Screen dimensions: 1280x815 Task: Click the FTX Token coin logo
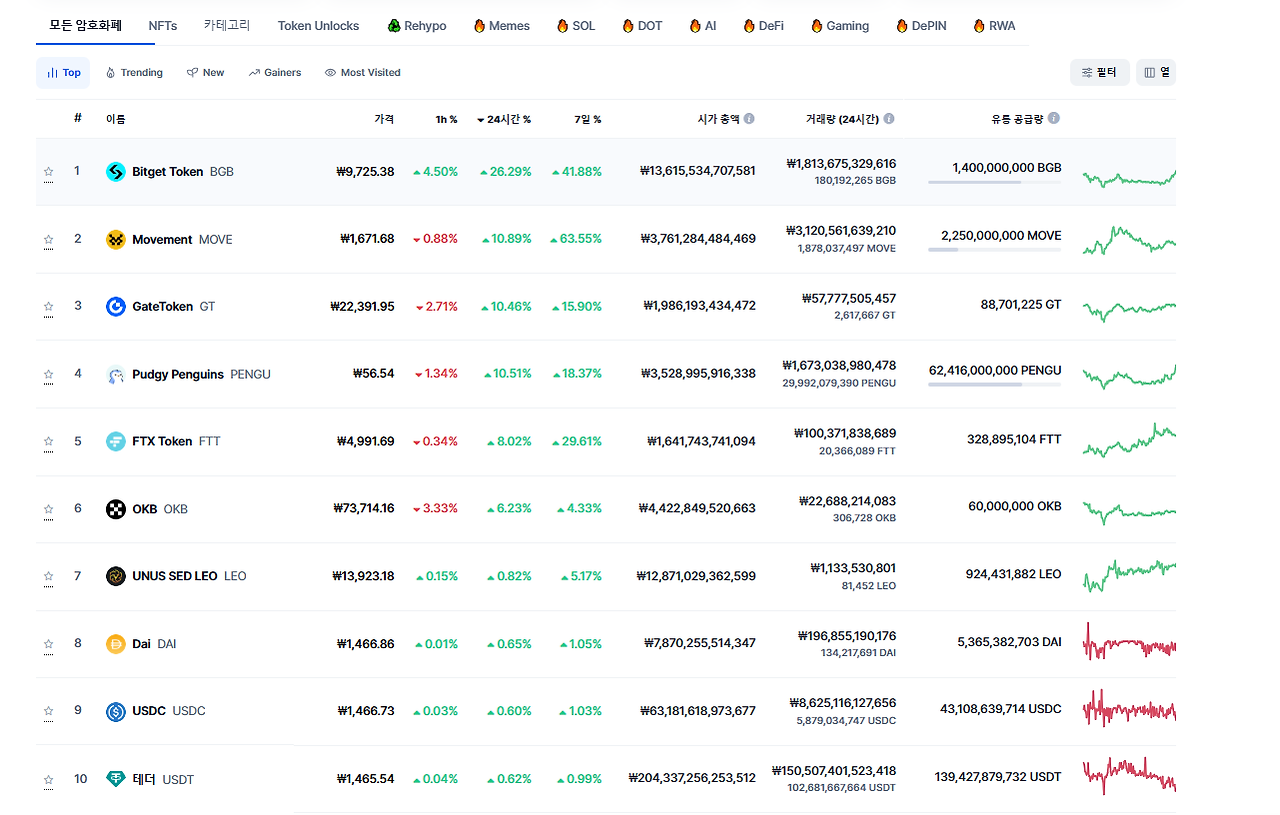116,442
